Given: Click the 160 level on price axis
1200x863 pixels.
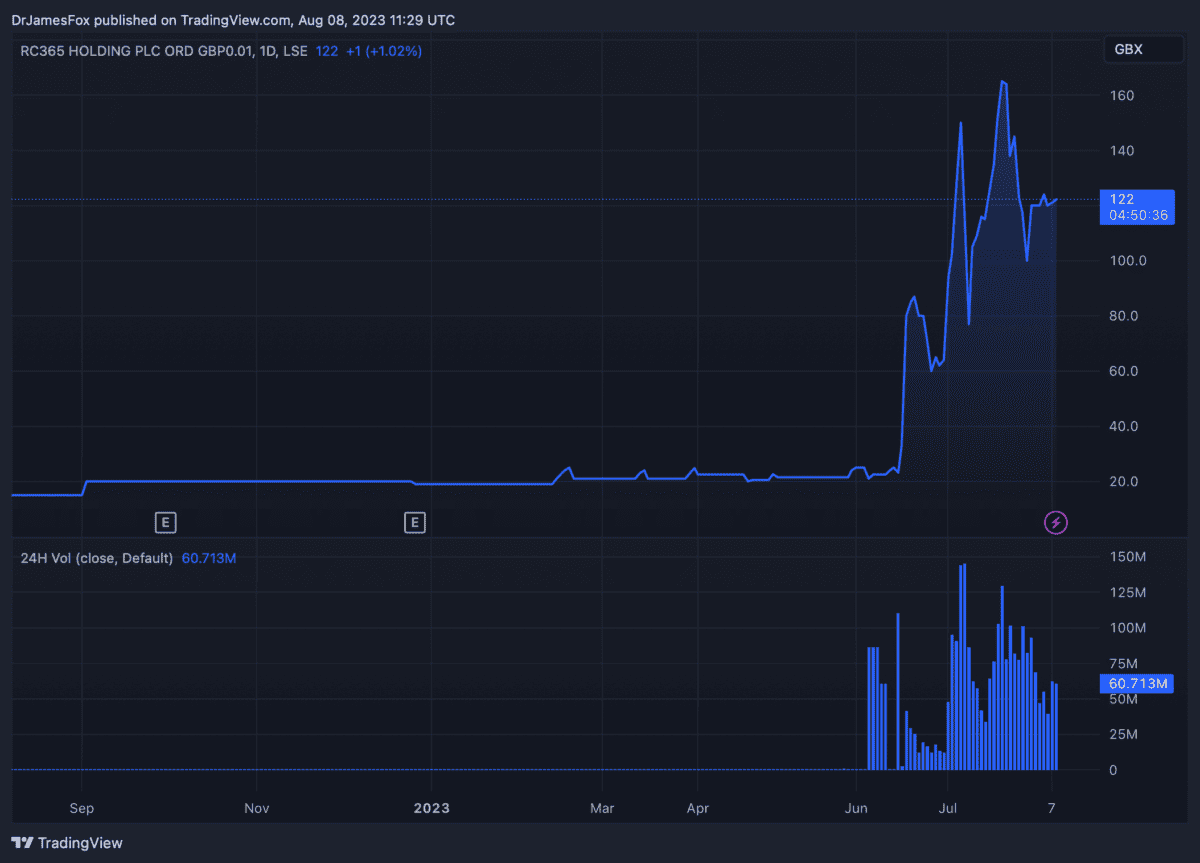Looking at the screenshot, I should [1121, 96].
